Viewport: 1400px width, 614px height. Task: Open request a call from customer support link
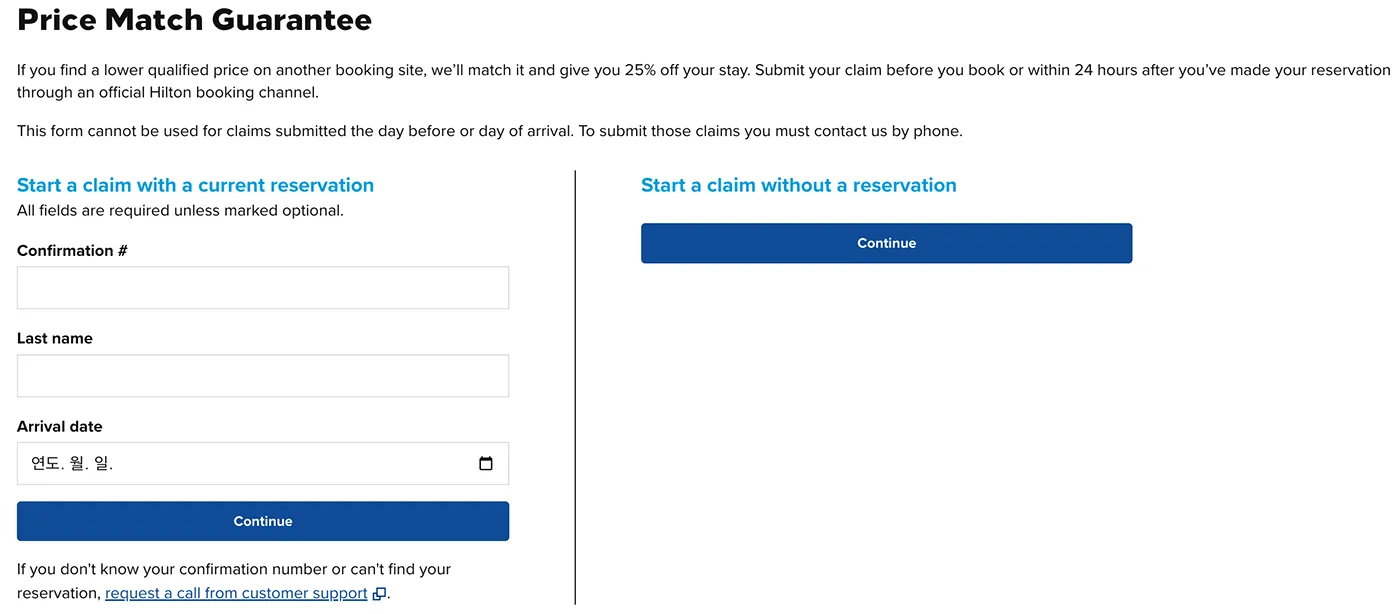pyautogui.click(x=236, y=593)
